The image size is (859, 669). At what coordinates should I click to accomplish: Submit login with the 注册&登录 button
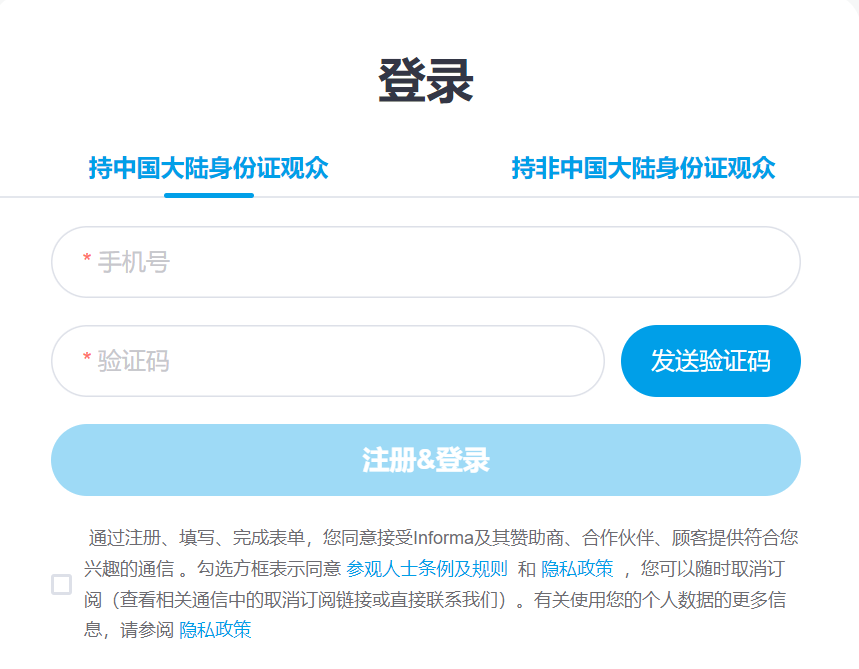coord(424,459)
